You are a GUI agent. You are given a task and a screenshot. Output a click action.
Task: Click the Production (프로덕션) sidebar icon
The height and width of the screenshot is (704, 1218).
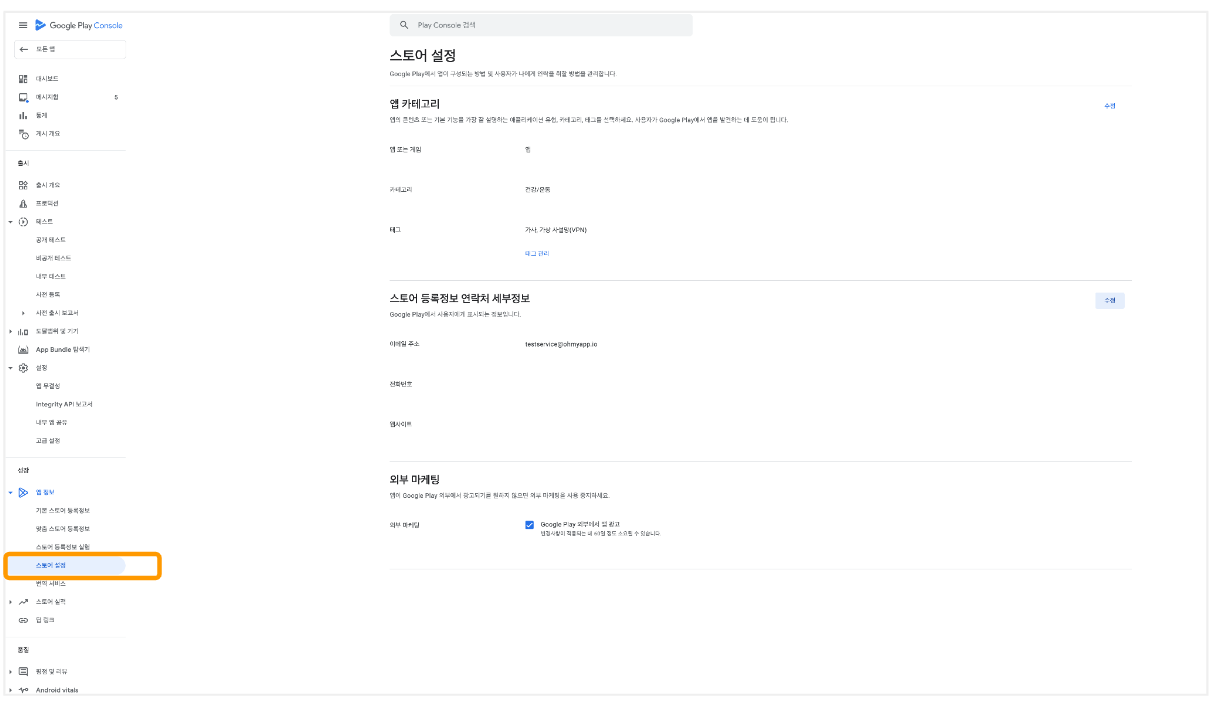pos(23,203)
